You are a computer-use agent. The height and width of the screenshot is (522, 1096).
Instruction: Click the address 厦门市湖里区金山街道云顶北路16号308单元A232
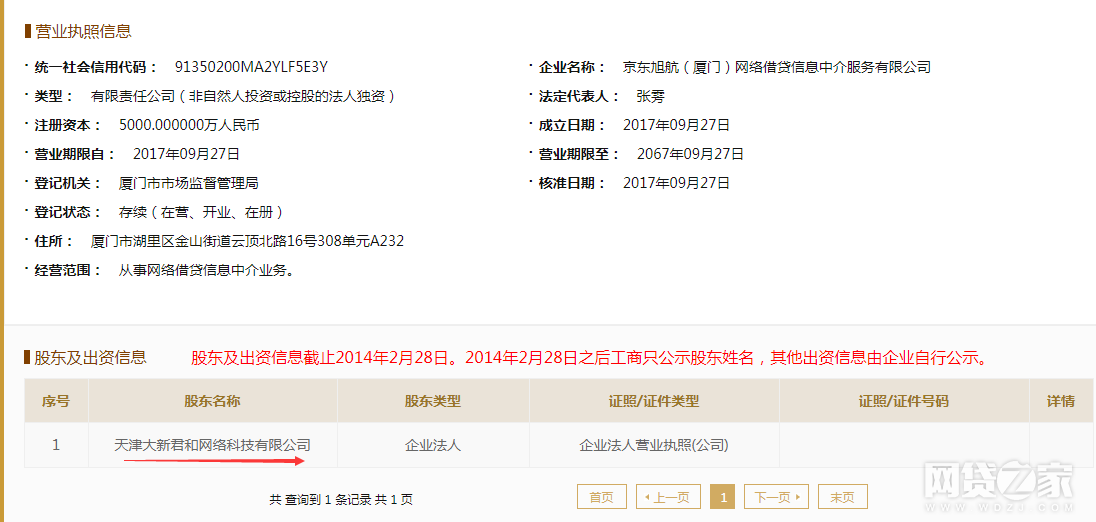247,241
